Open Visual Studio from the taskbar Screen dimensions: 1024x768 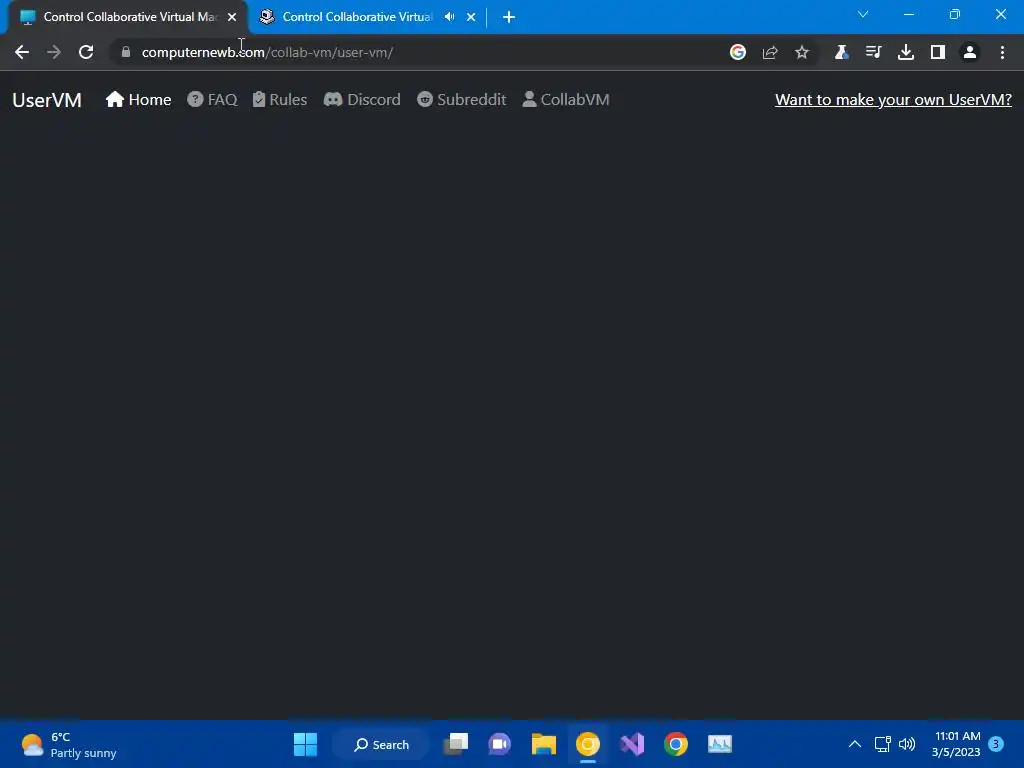[x=632, y=744]
